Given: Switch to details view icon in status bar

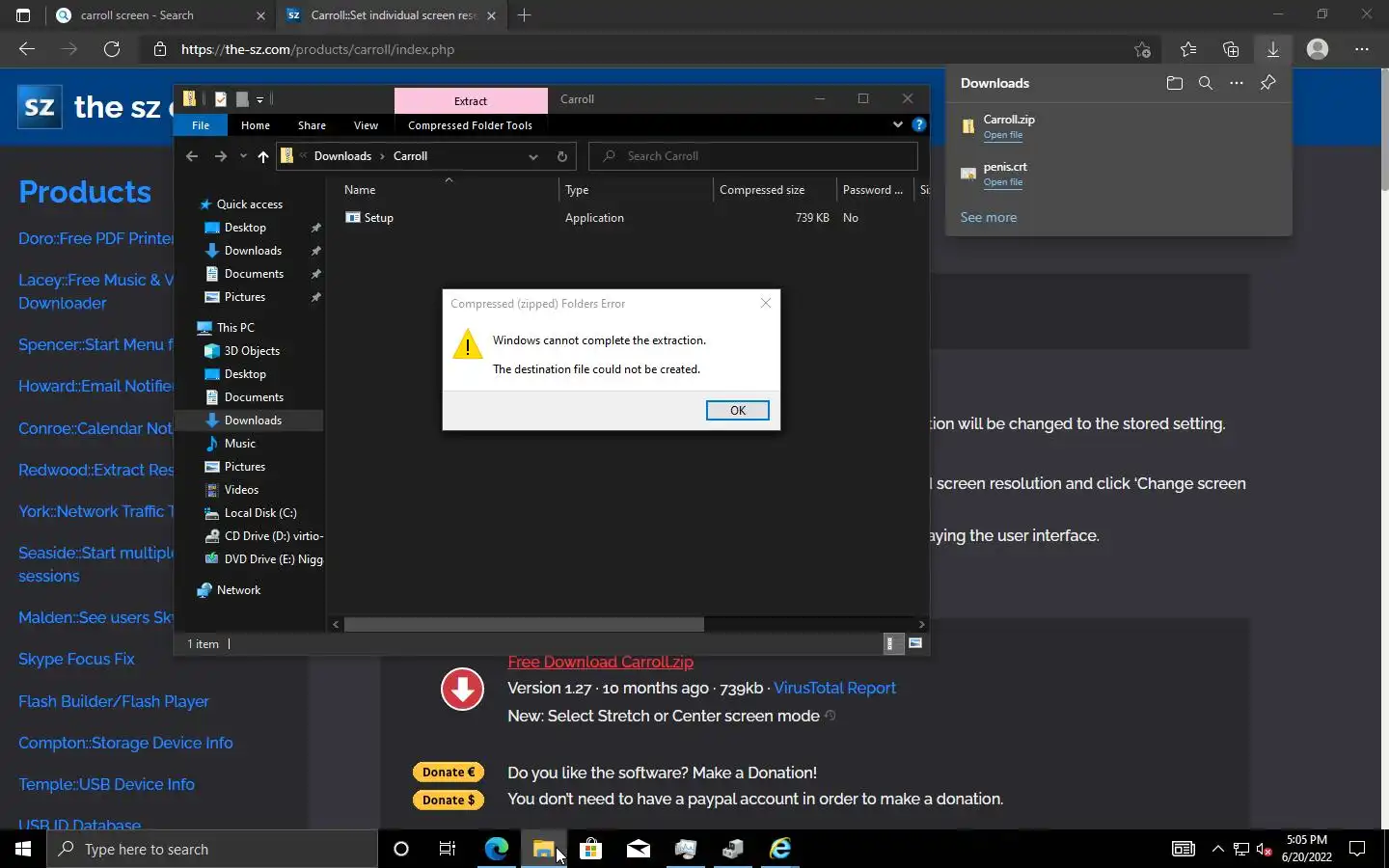Looking at the screenshot, I should click(x=893, y=643).
